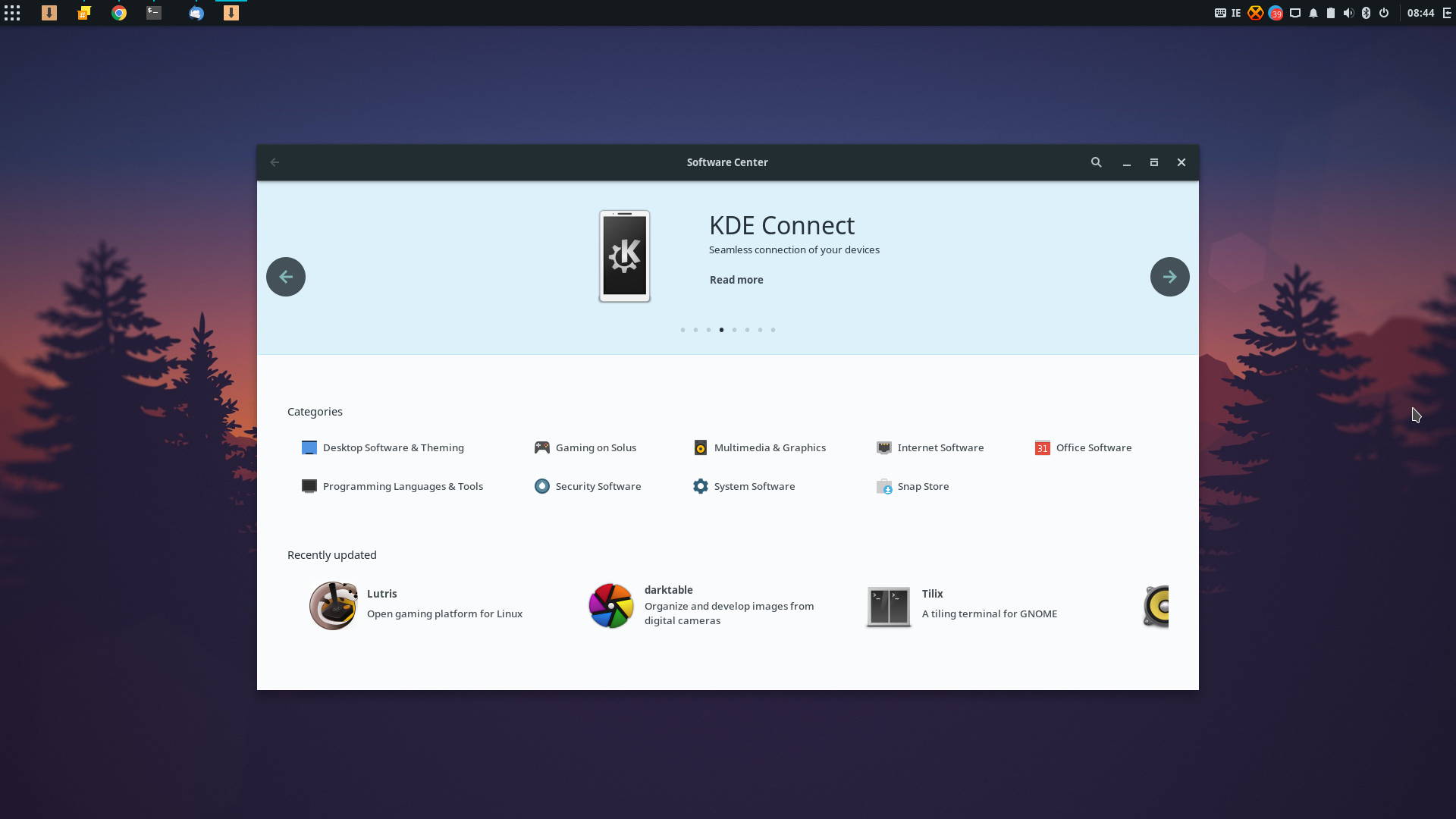Click the partially visible speaker app icon
This screenshot has height=819, width=1456.
pos(1156,606)
